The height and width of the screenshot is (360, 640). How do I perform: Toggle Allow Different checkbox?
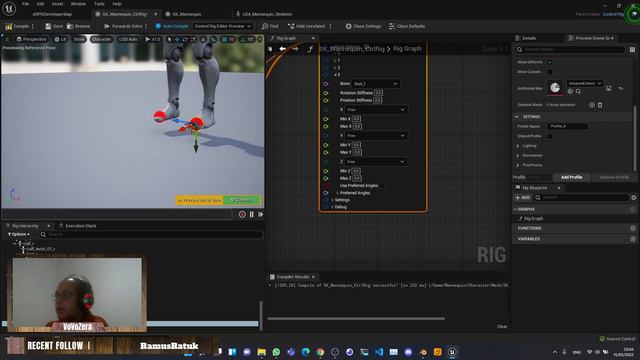[x=549, y=62]
